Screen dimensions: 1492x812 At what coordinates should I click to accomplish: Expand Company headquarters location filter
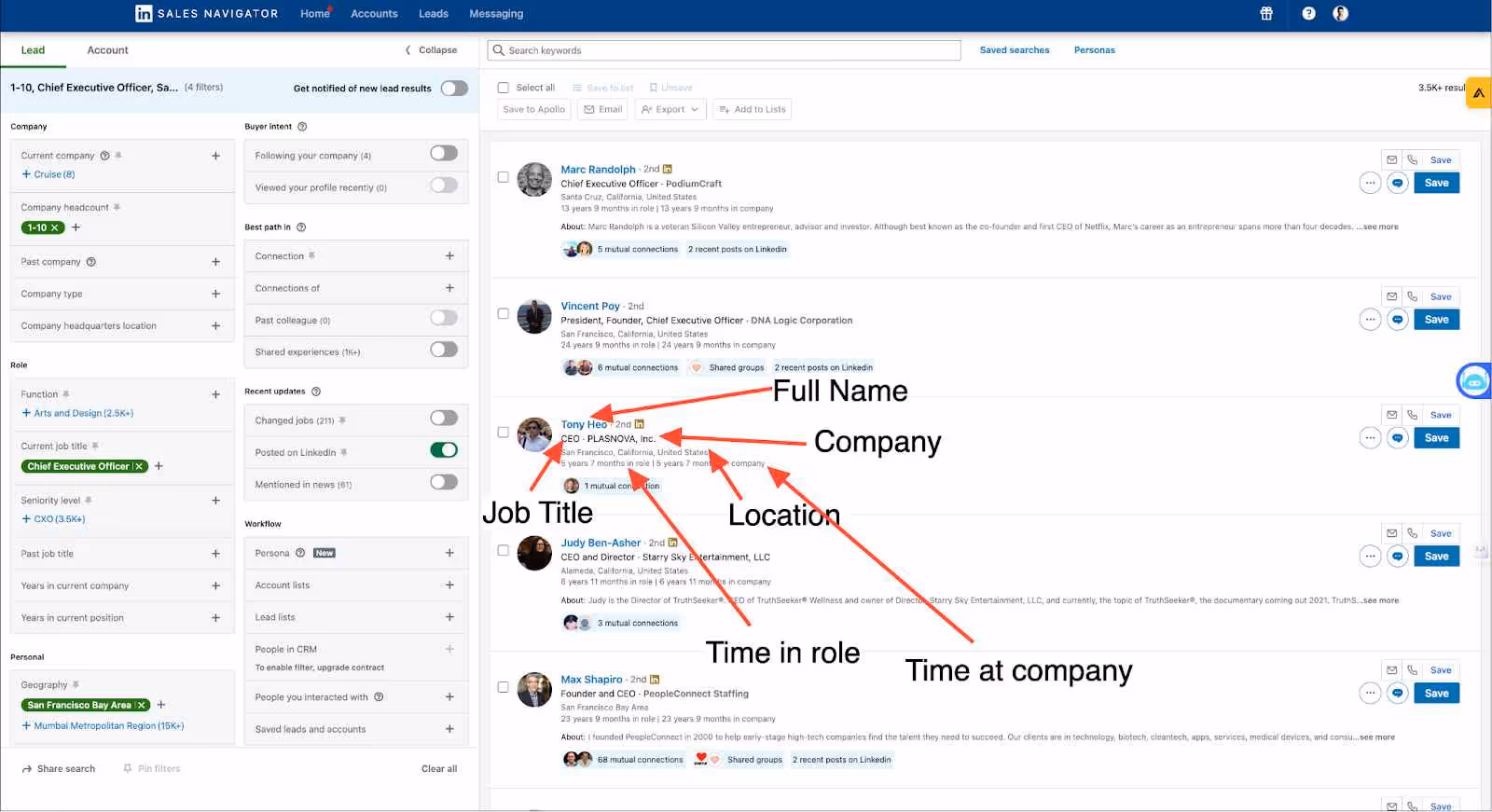[215, 326]
